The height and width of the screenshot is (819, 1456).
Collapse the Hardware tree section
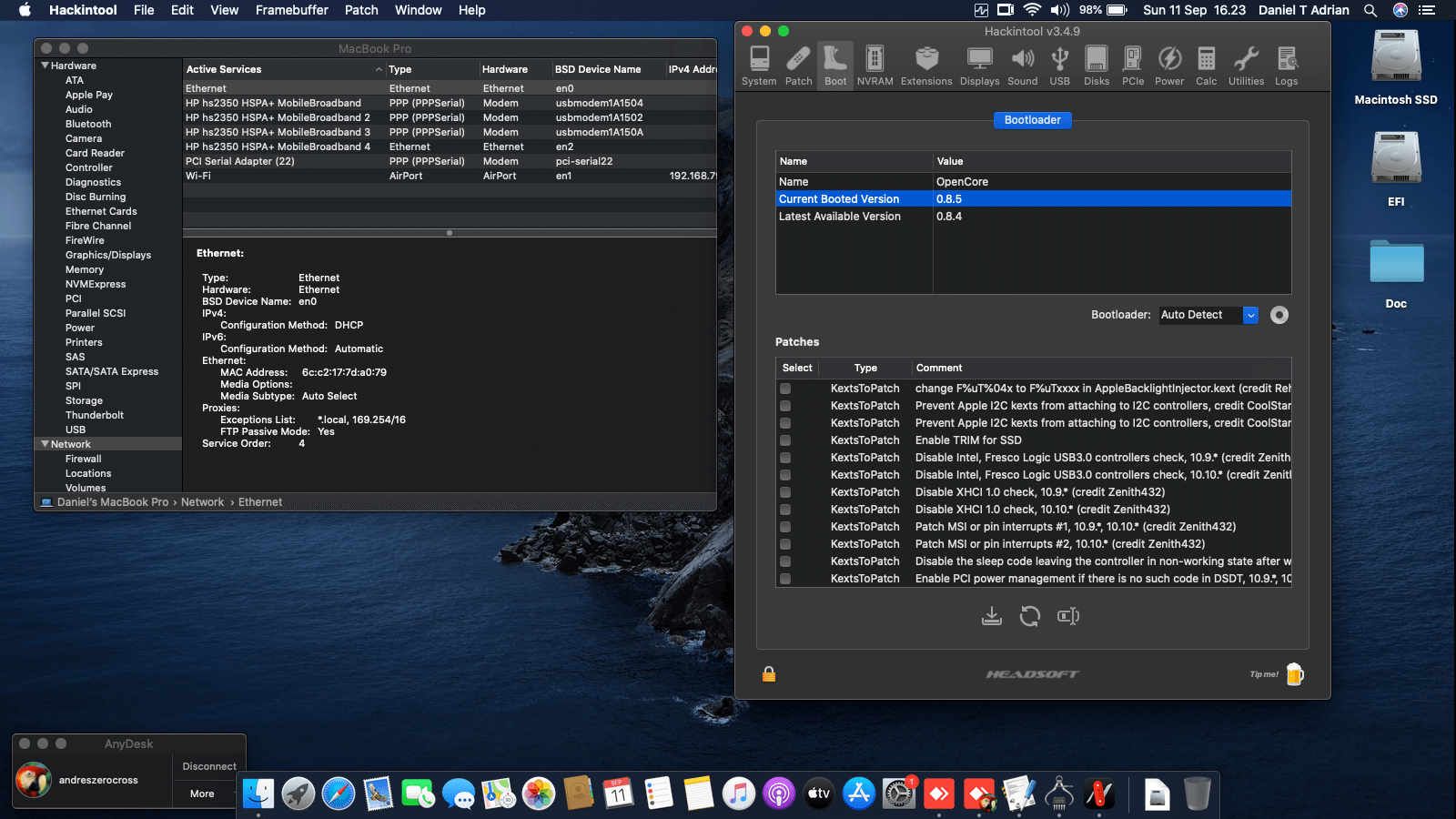(x=45, y=66)
